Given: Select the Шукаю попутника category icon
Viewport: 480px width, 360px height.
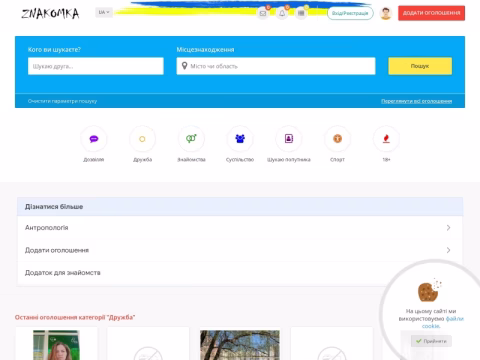Looking at the screenshot, I should pyautogui.click(x=289, y=139).
